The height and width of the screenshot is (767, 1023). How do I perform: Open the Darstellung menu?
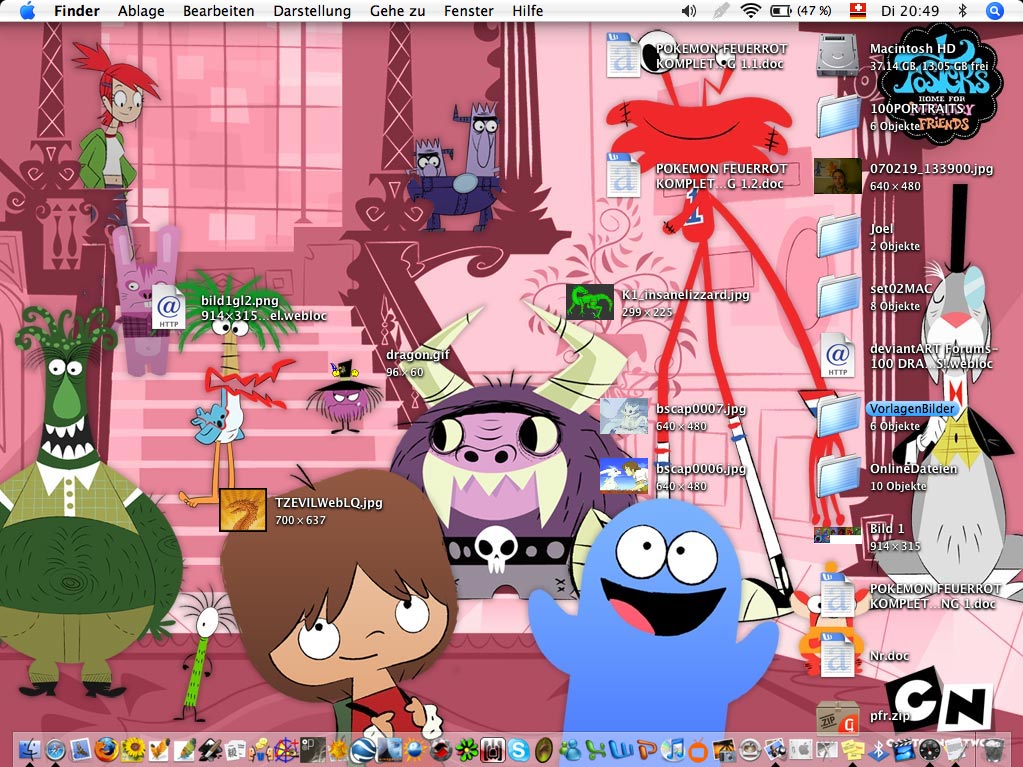click(x=312, y=11)
